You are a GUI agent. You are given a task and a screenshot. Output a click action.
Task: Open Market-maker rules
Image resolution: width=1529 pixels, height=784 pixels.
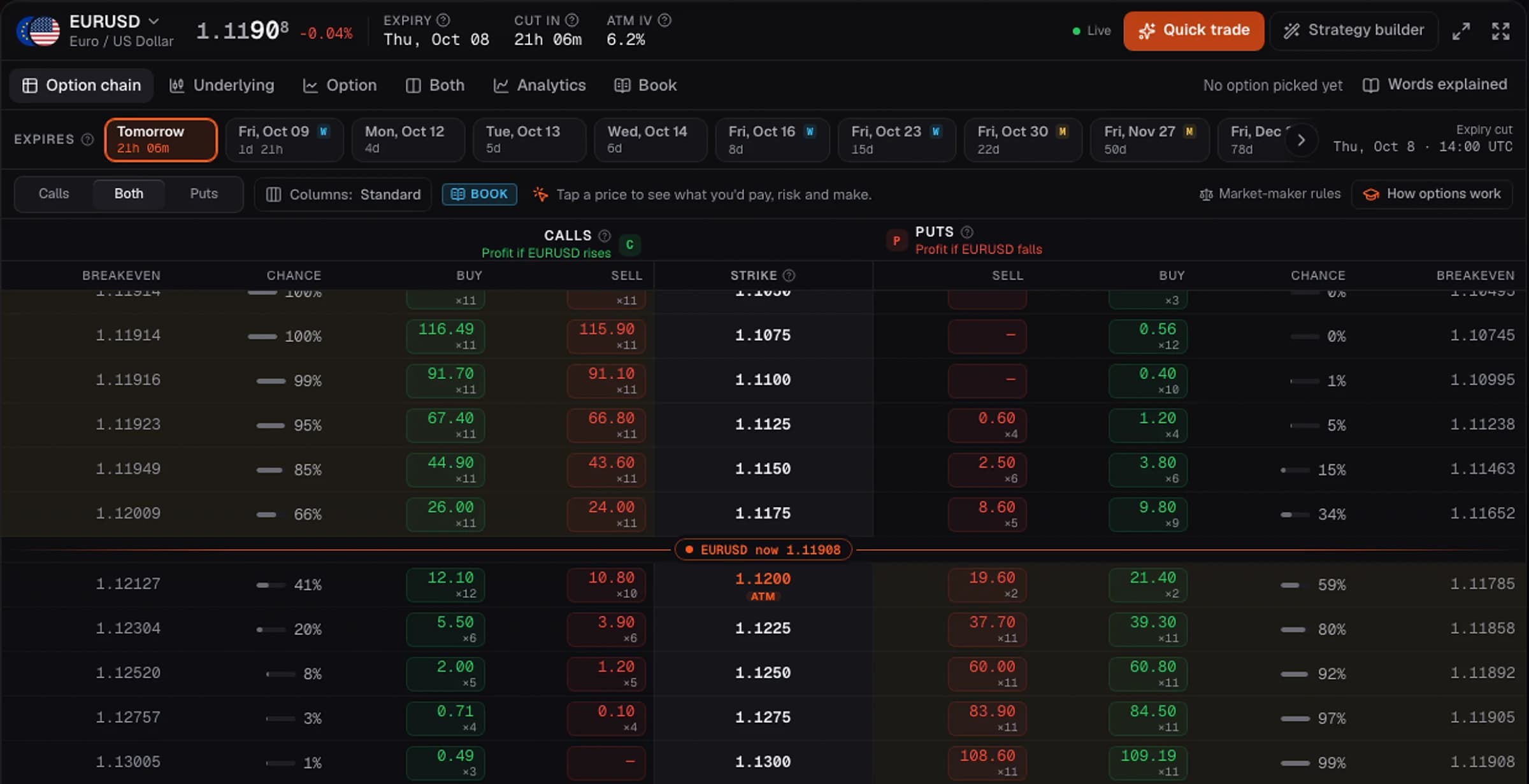pos(1270,194)
